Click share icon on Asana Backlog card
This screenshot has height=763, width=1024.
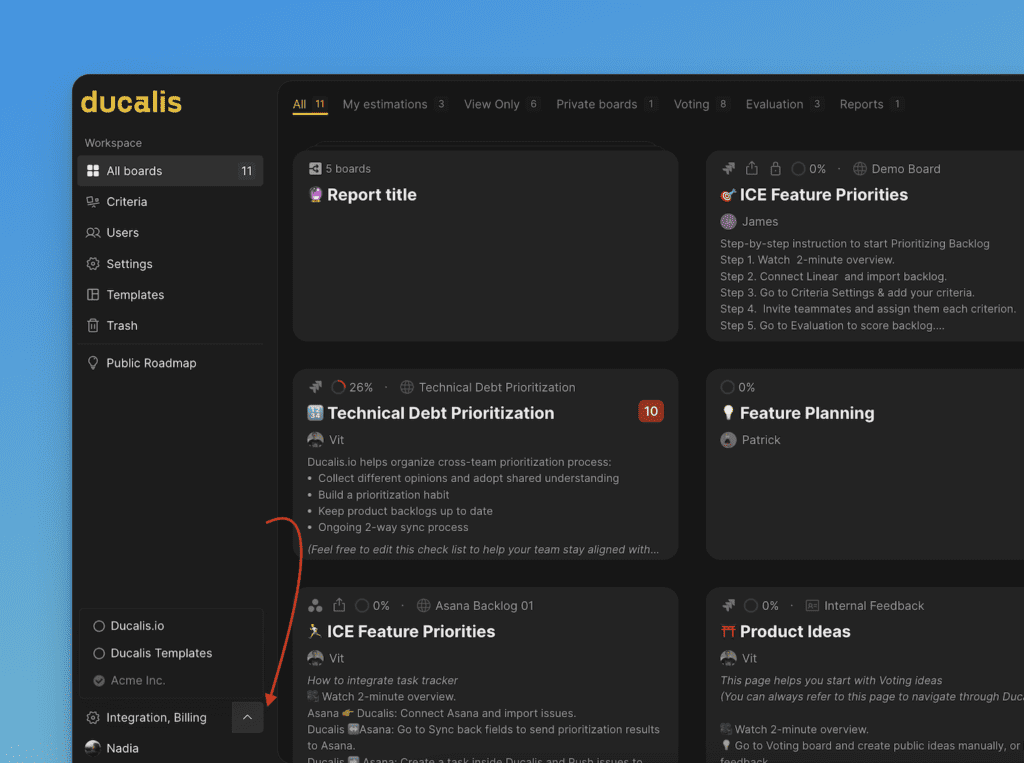pos(339,605)
